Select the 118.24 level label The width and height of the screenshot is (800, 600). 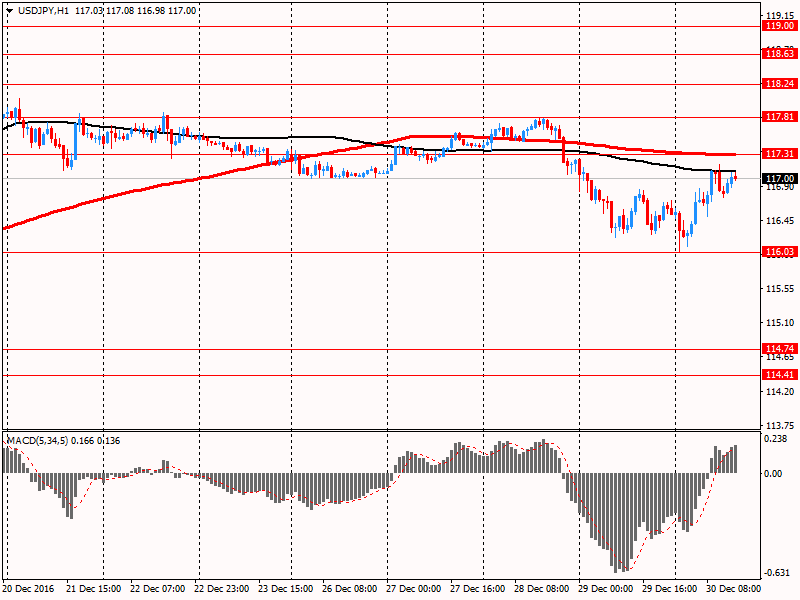point(779,85)
